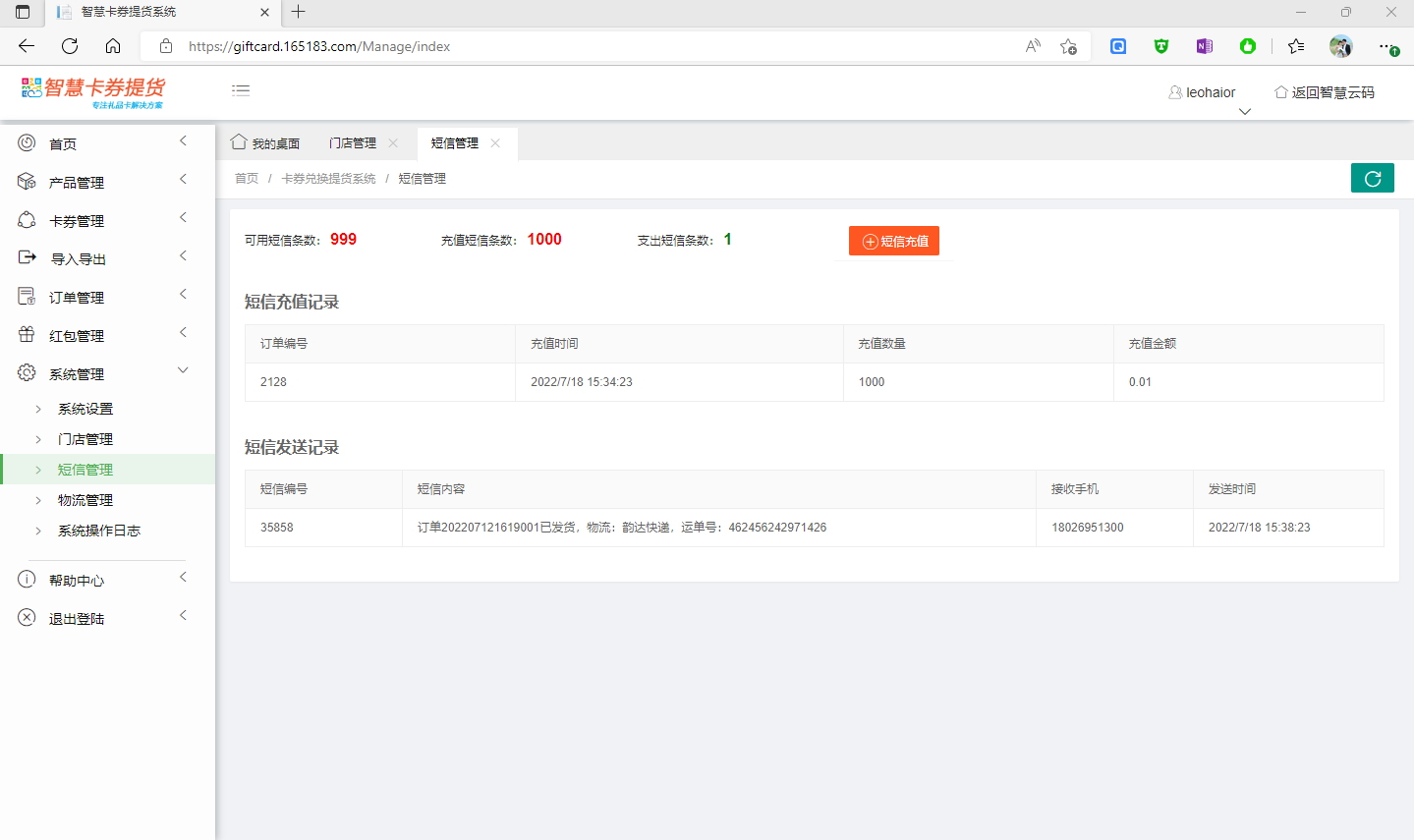Click the 返回智慧云码 link

pyautogui.click(x=1324, y=92)
